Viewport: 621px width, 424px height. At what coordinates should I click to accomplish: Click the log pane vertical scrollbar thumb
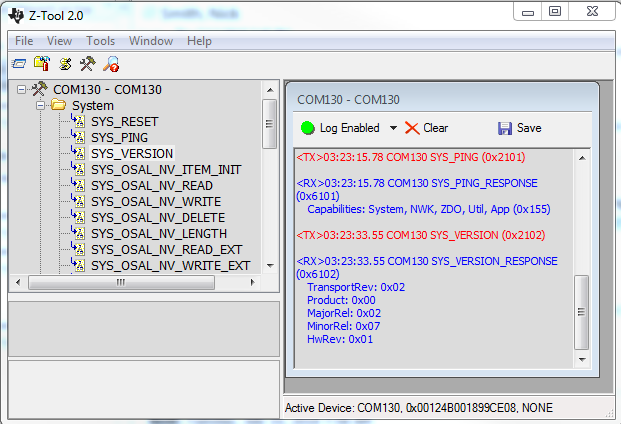click(581, 312)
